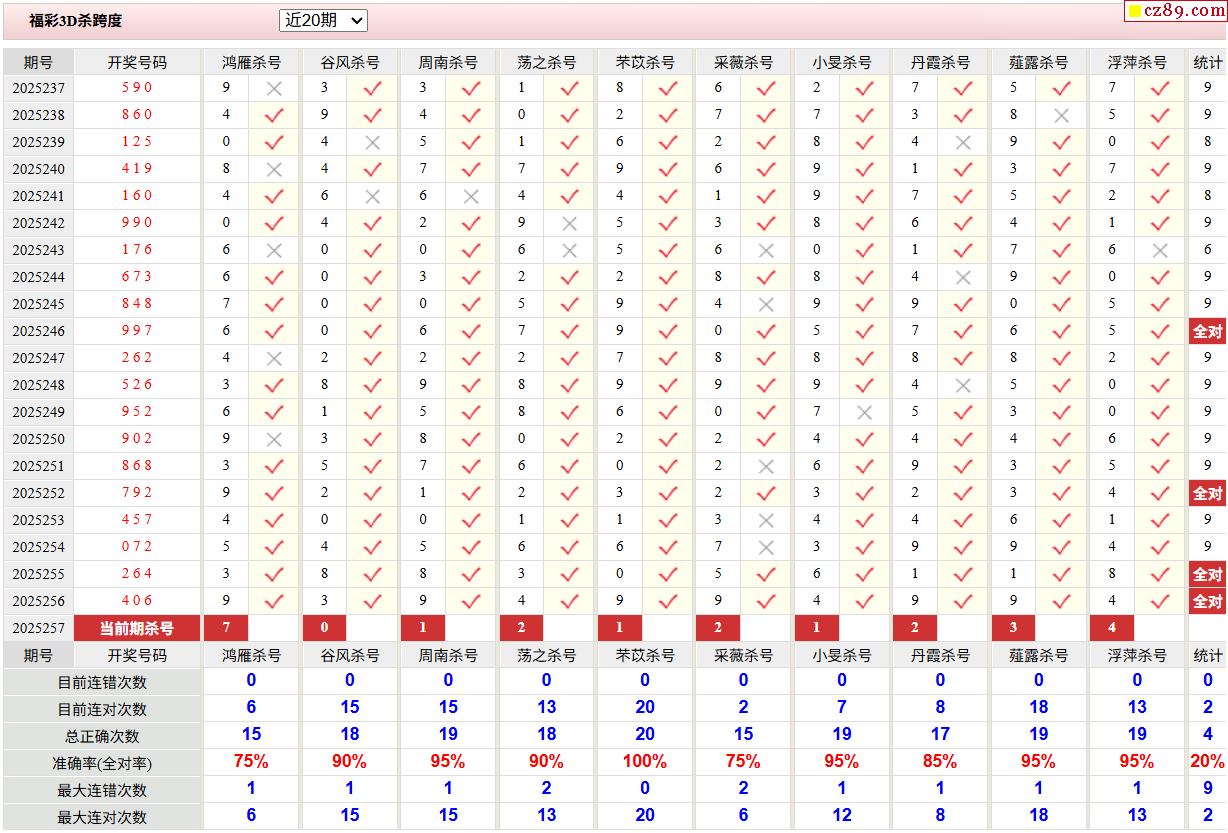Viewport: 1228px width, 833px height.
Task: Click the period number 2025246
Action: [x=38, y=331]
